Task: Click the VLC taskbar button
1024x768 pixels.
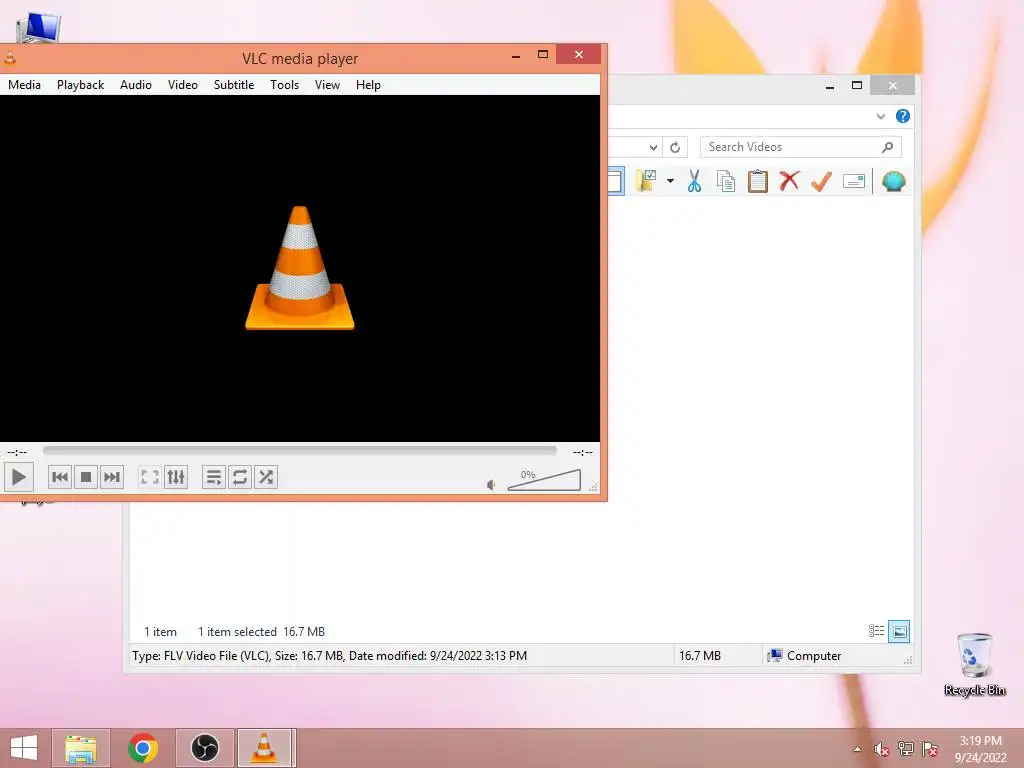Action: coord(264,748)
